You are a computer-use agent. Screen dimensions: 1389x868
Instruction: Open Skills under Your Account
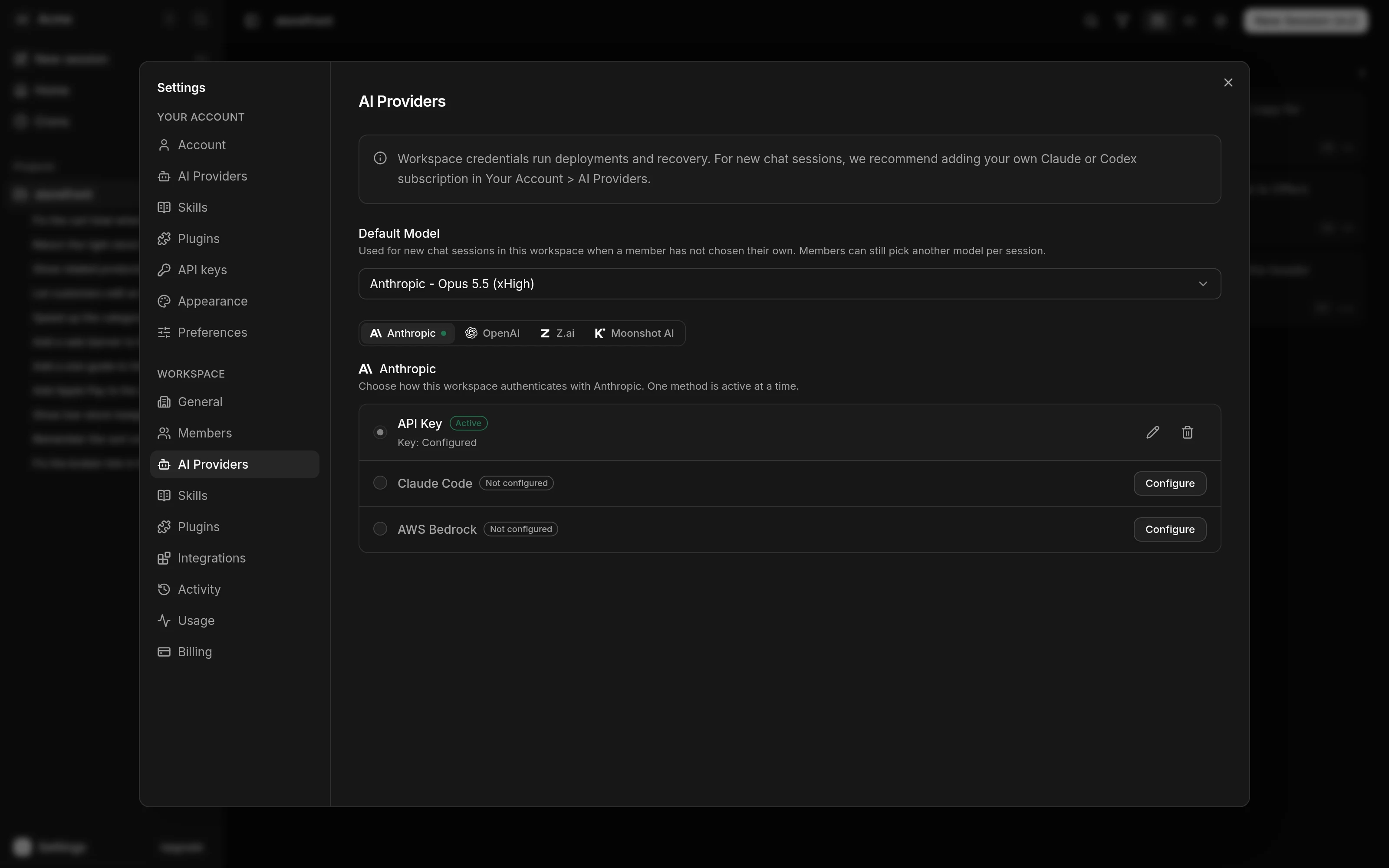click(x=235, y=207)
